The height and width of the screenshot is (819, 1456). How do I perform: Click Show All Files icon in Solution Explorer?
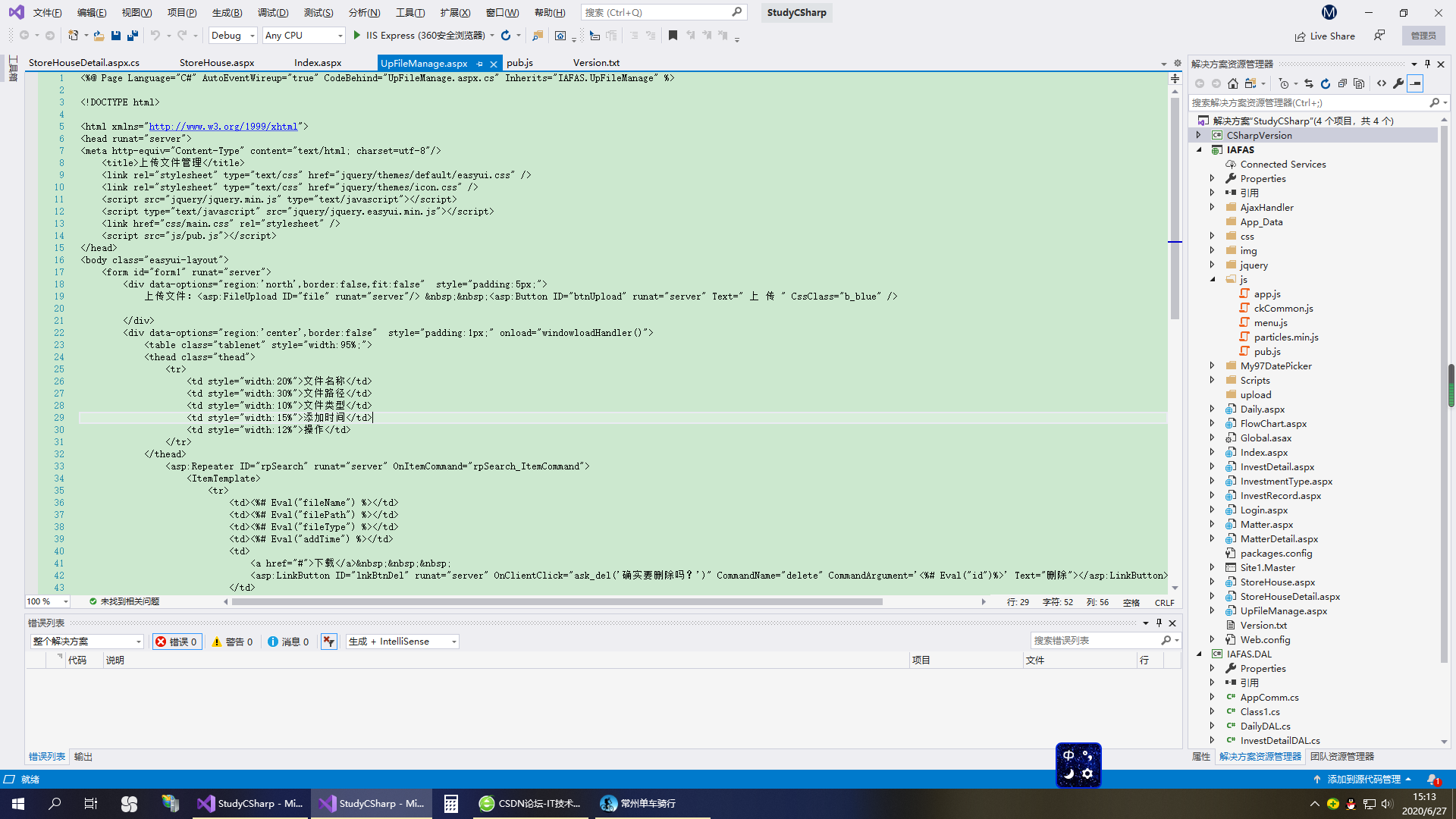[1359, 83]
